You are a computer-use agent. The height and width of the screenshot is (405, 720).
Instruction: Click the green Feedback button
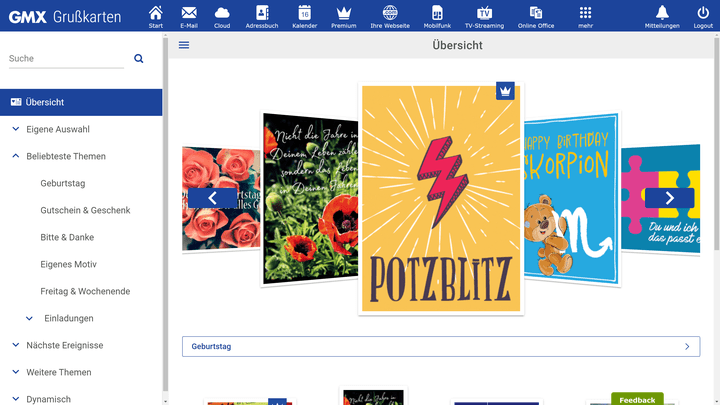click(x=637, y=399)
